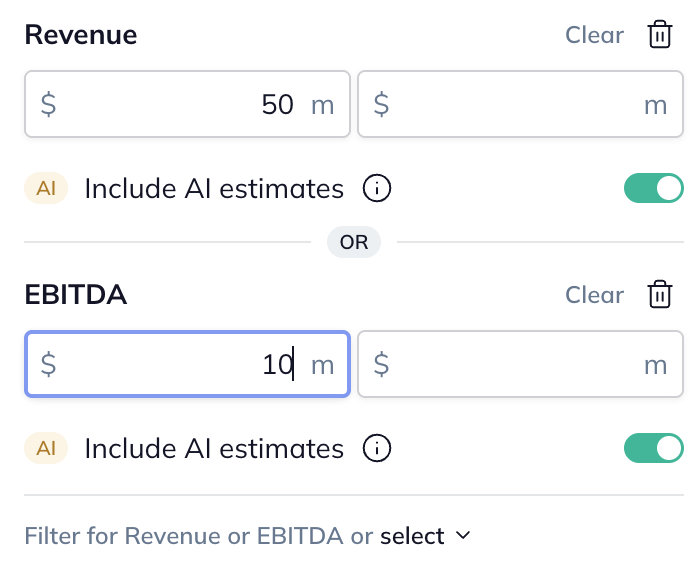Click the AI badge under Revenue
This screenshot has height=564, width=696.
pyautogui.click(x=46, y=188)
